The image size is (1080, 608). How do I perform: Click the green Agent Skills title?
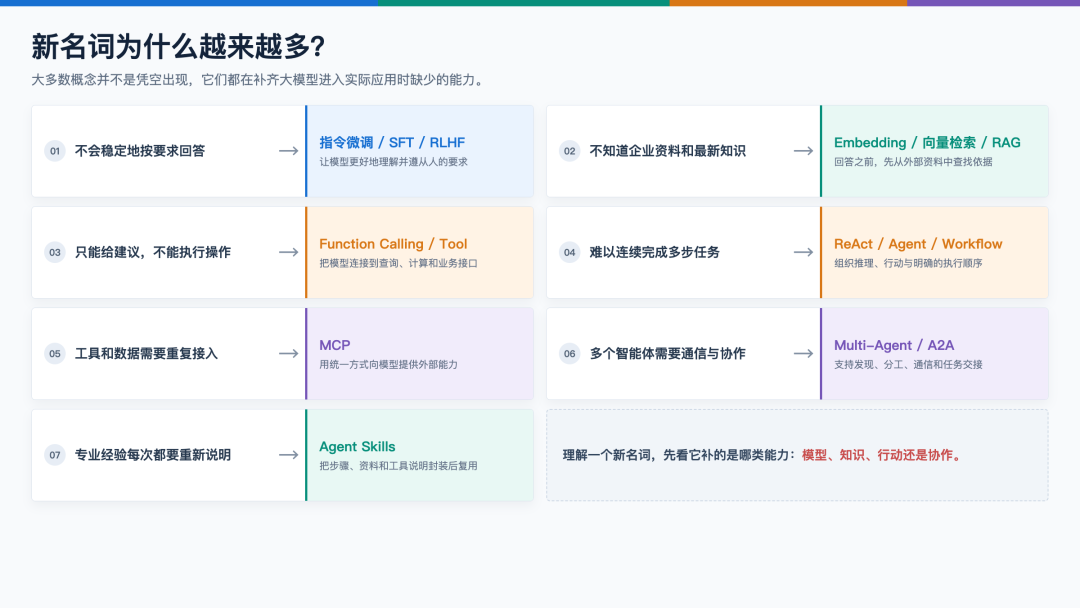point(357,446)
